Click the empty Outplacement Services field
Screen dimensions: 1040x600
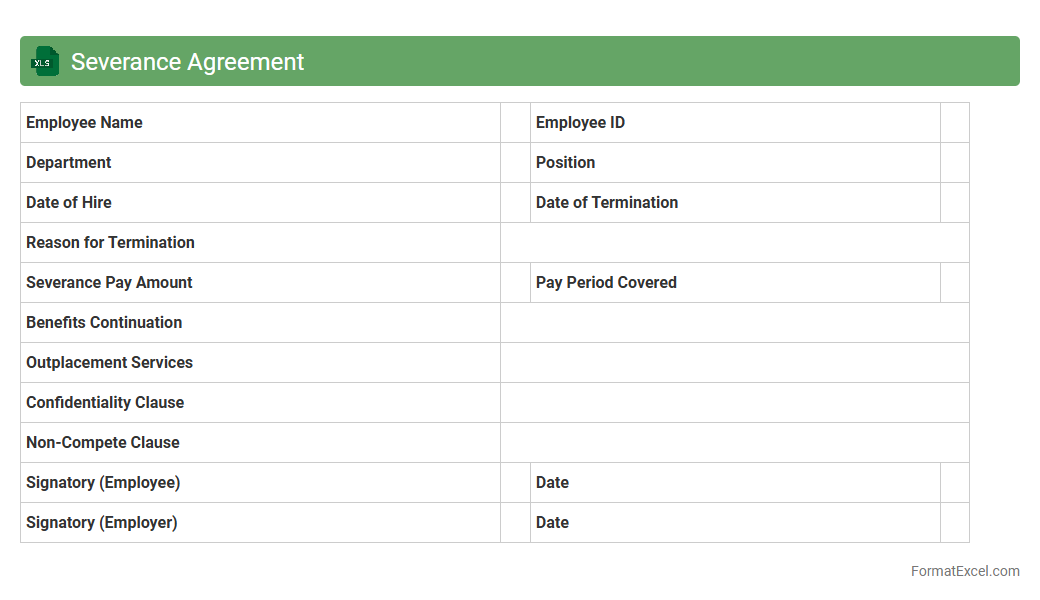pyautogui.click(x=734, y=363)
